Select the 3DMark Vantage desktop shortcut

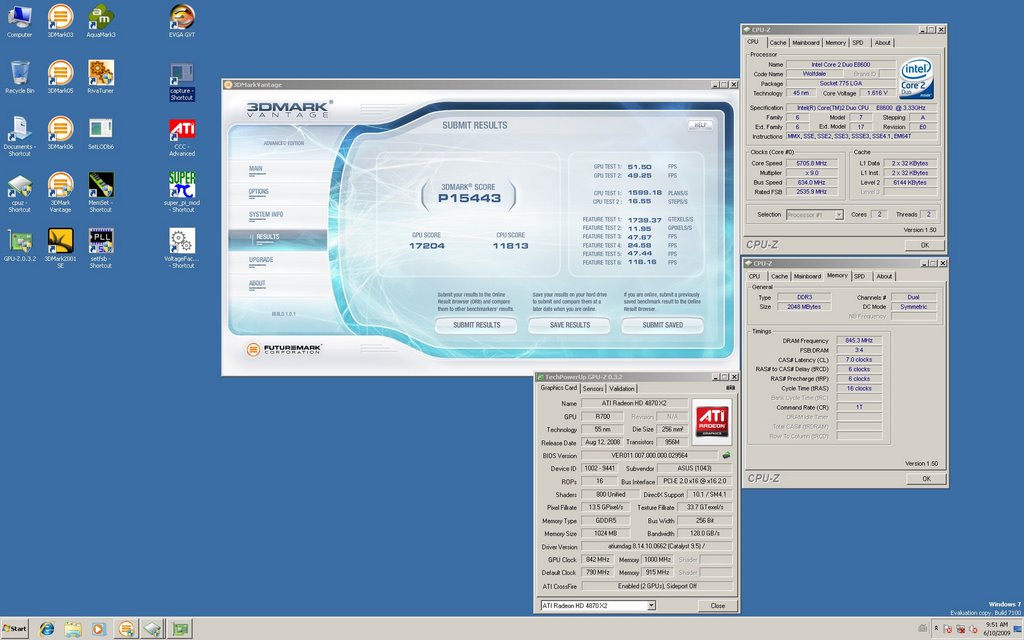(60, 193)
